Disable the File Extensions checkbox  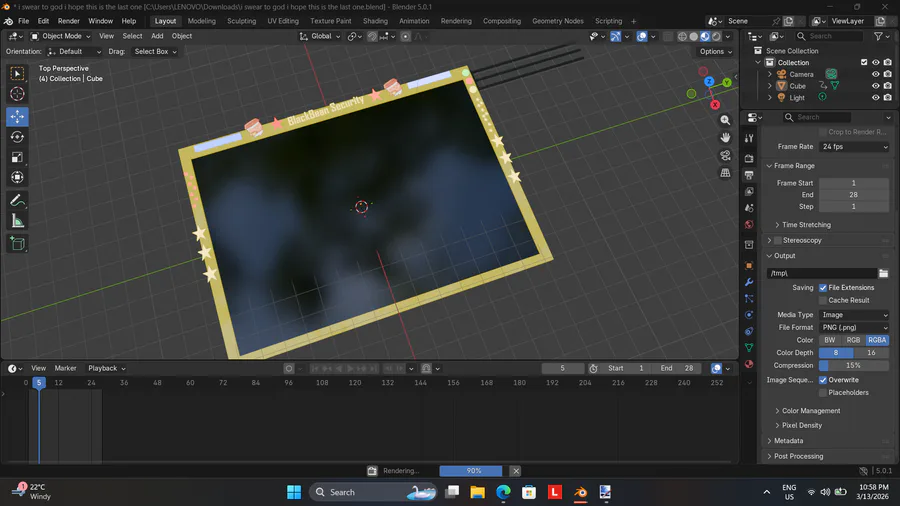click(823, 288)
